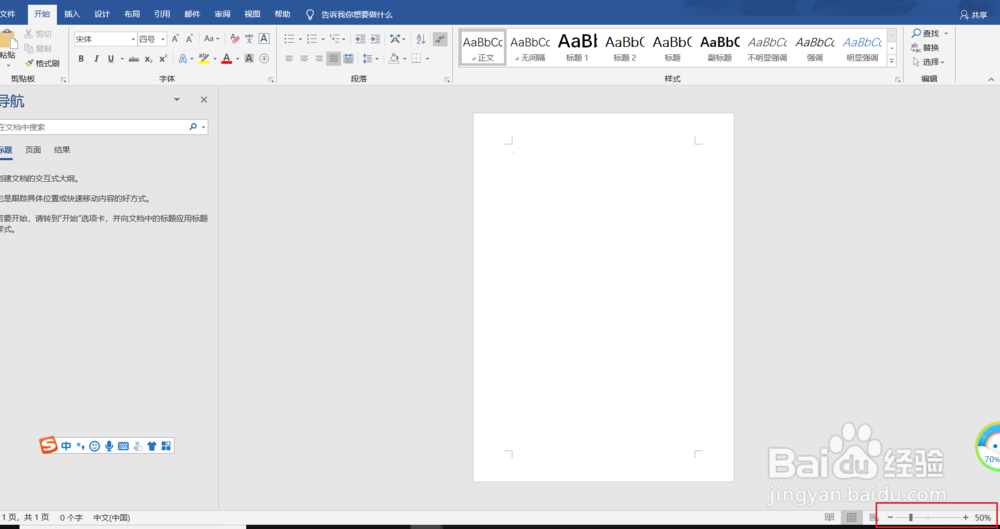
Task: Toggle italic formatting (I)
Action: [96, 59]
